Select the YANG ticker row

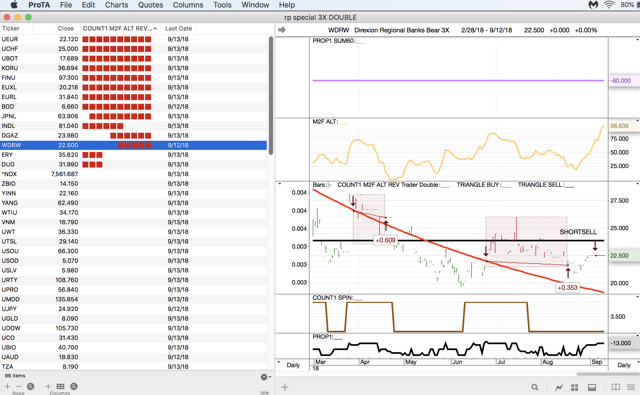point(133,203)
